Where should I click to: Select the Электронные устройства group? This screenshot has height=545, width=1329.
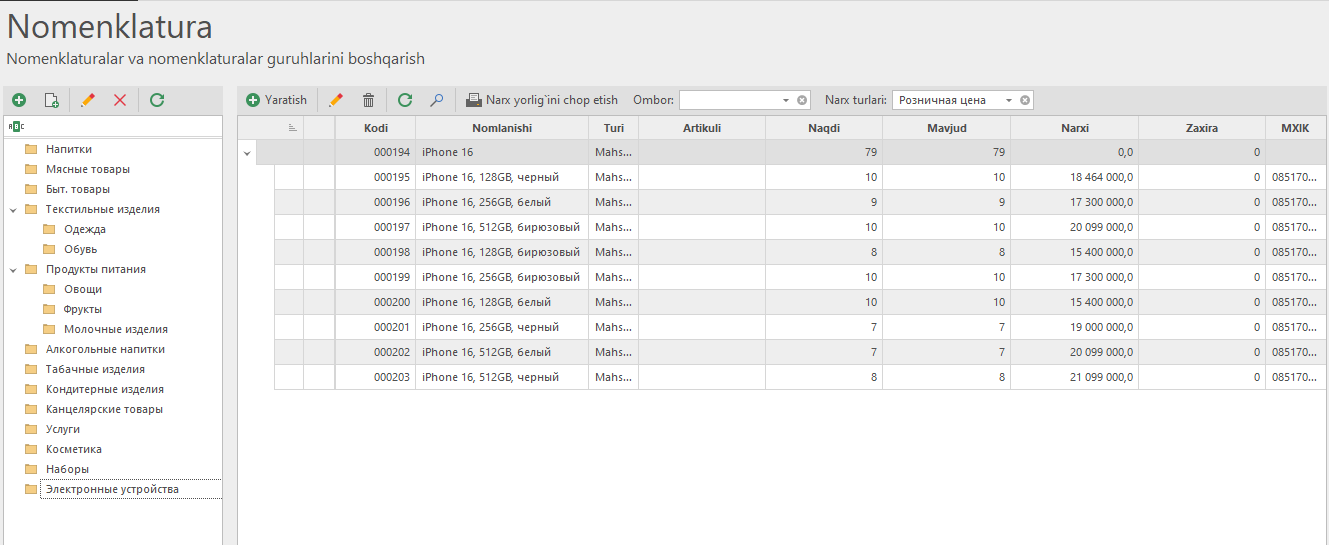coord(112,489)
